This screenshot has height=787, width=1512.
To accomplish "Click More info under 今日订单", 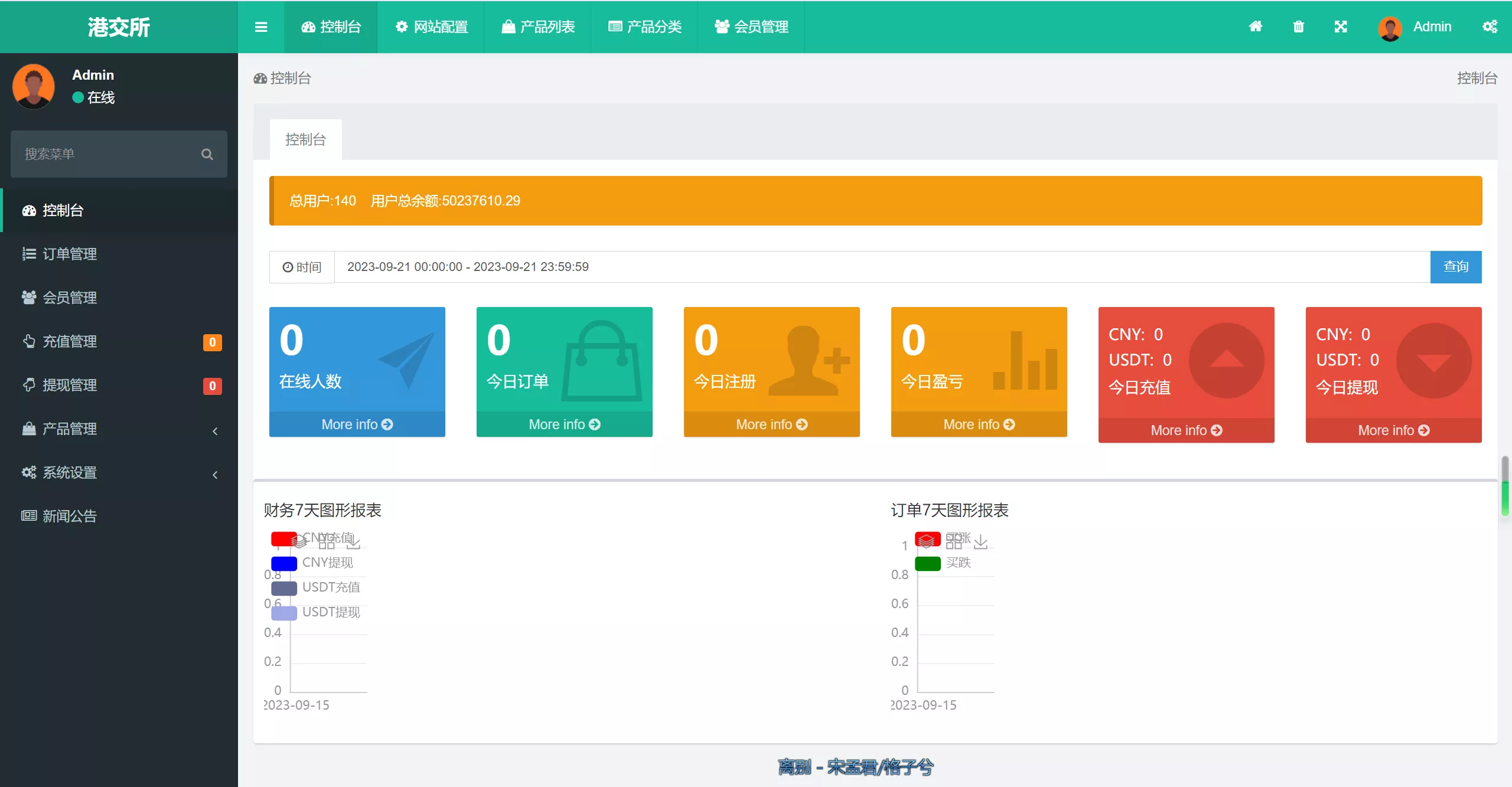I will (x=564, y=424).
